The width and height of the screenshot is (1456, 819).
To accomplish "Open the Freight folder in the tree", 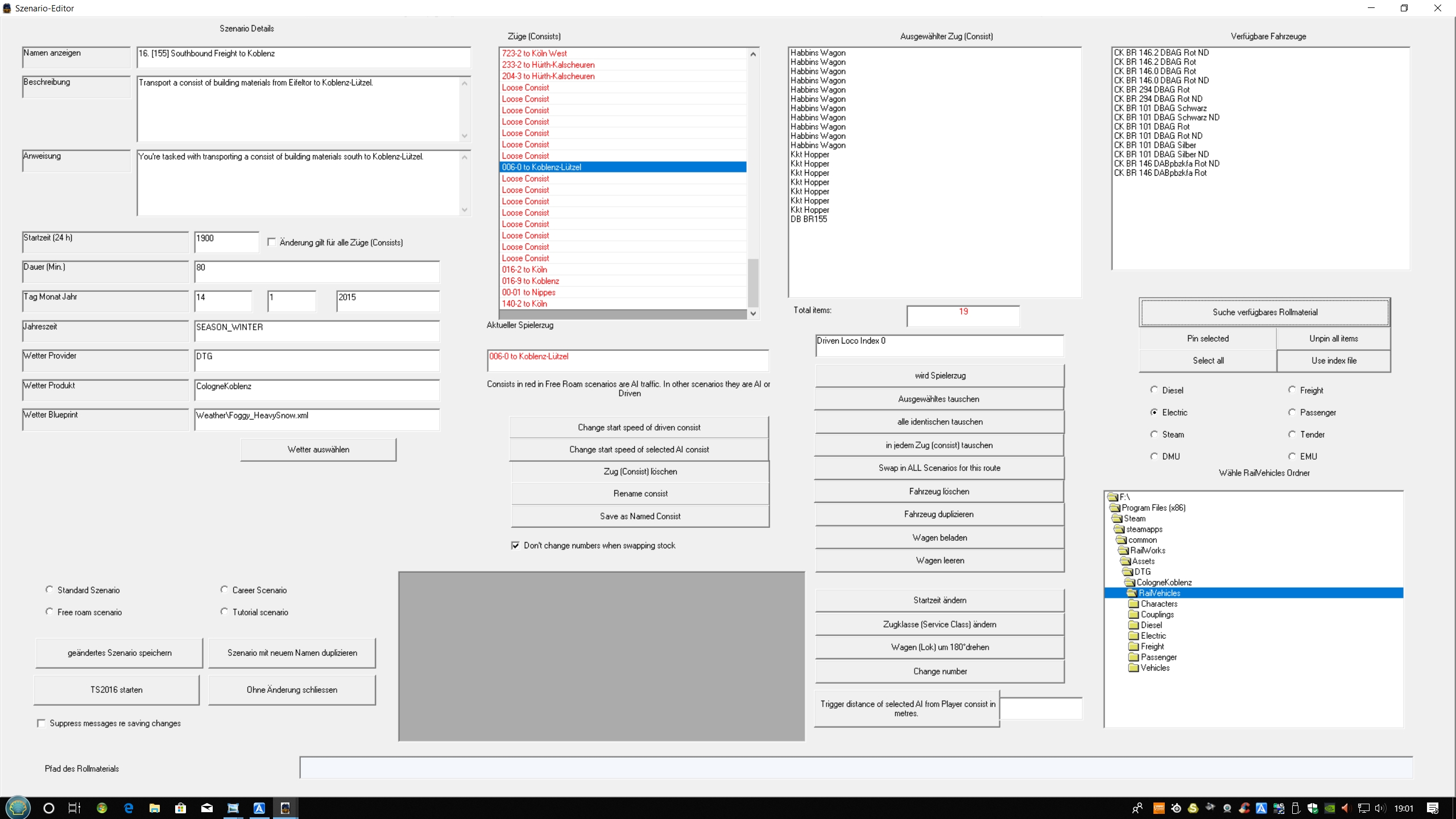I will tap(1152, 646).
